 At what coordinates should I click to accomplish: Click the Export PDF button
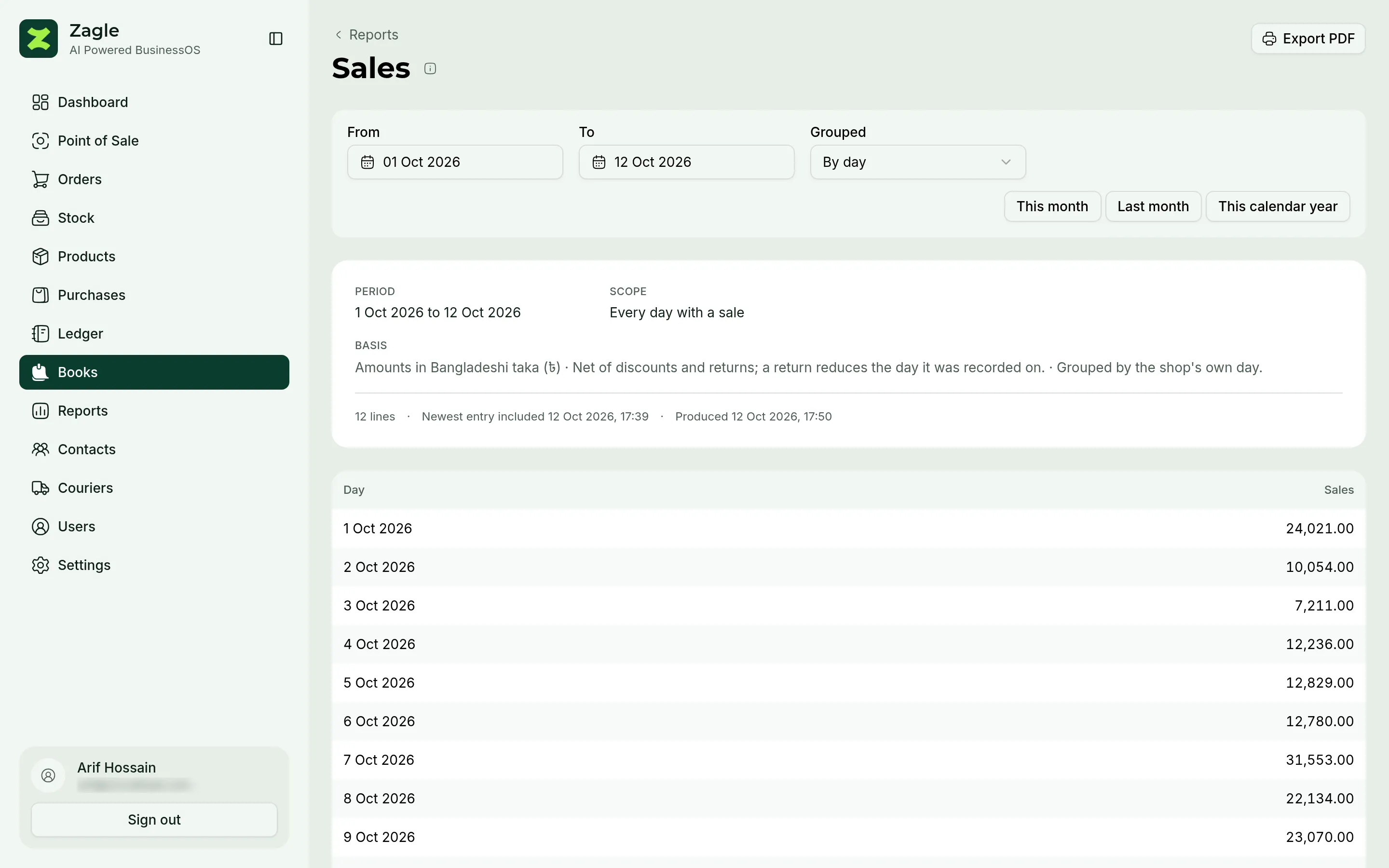[1308, 39]
